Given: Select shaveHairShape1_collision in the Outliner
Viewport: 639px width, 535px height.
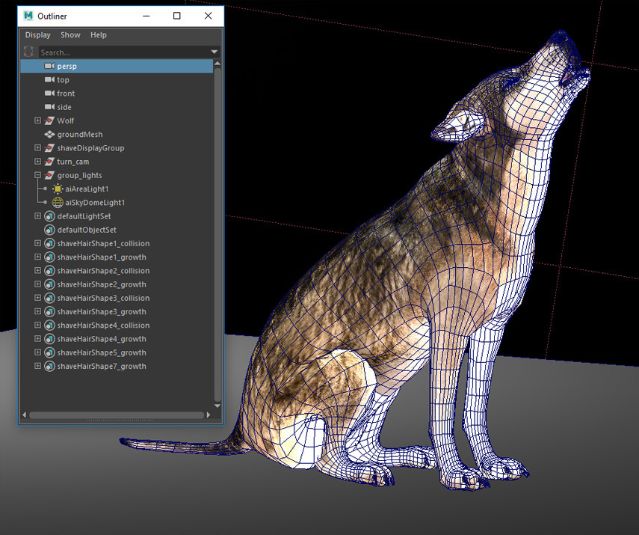Looking at the screenshot, I should pyautogui.click(x=103, y=243).
